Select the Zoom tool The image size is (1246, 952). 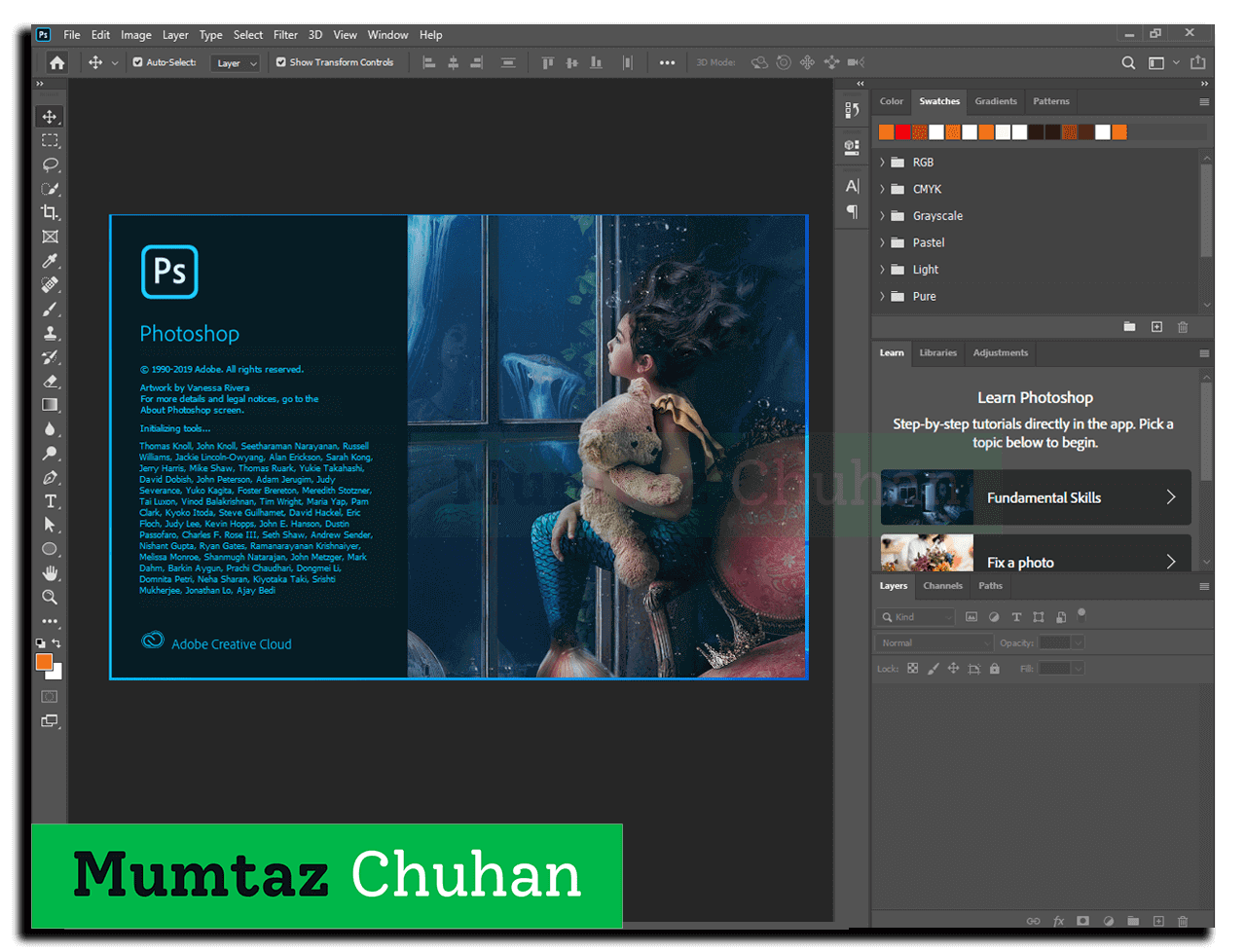point(51,597)
